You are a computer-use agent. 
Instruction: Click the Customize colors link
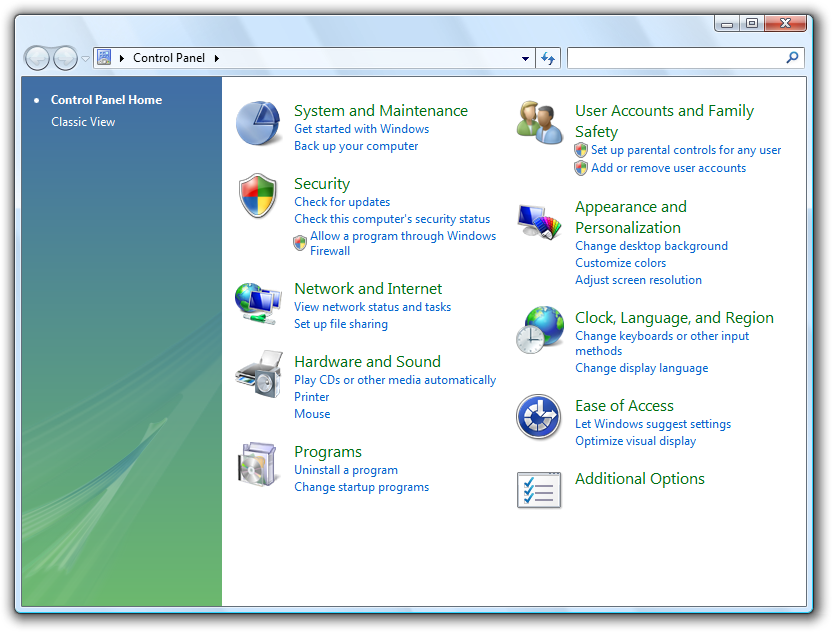[x=620, y=263]
